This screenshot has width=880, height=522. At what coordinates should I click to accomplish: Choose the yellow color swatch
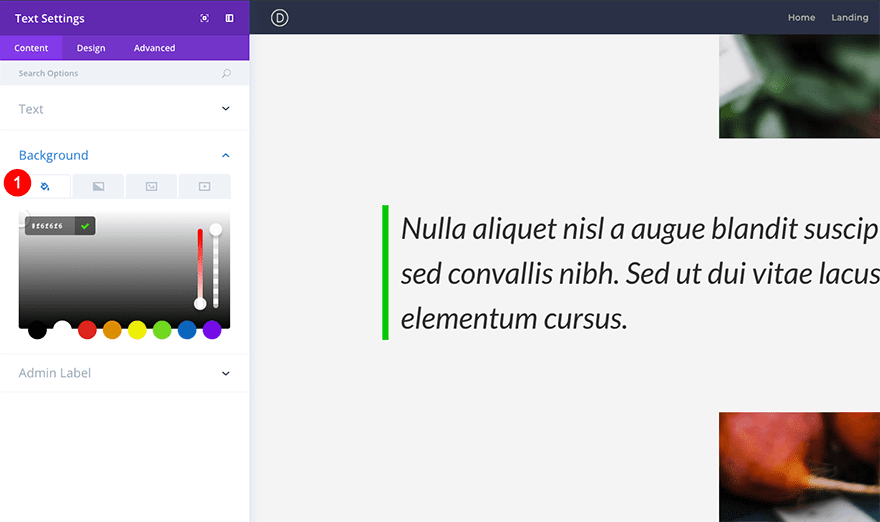click(x=137, y=330)
